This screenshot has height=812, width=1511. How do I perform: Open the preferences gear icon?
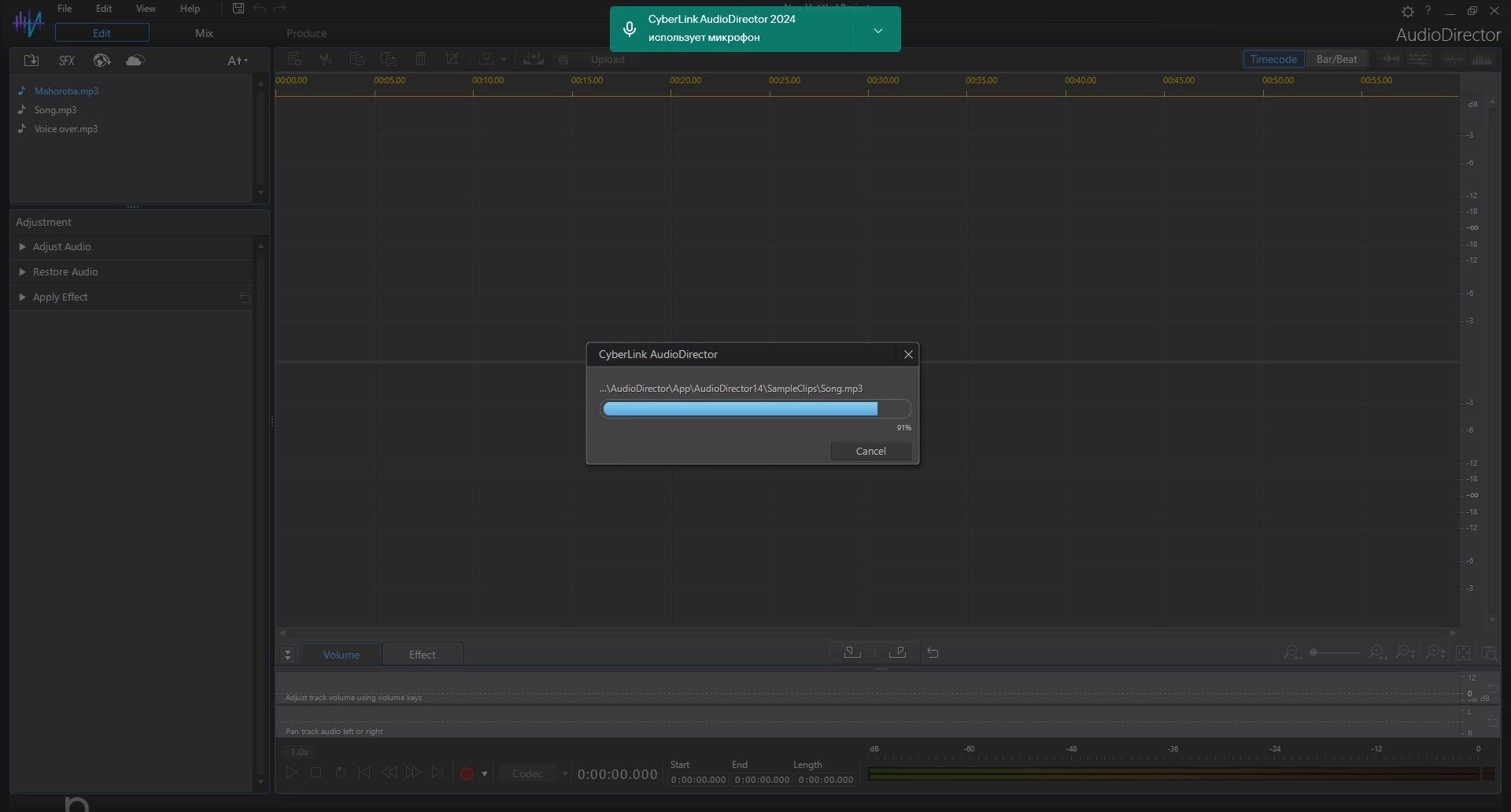tap(1408, 11)
